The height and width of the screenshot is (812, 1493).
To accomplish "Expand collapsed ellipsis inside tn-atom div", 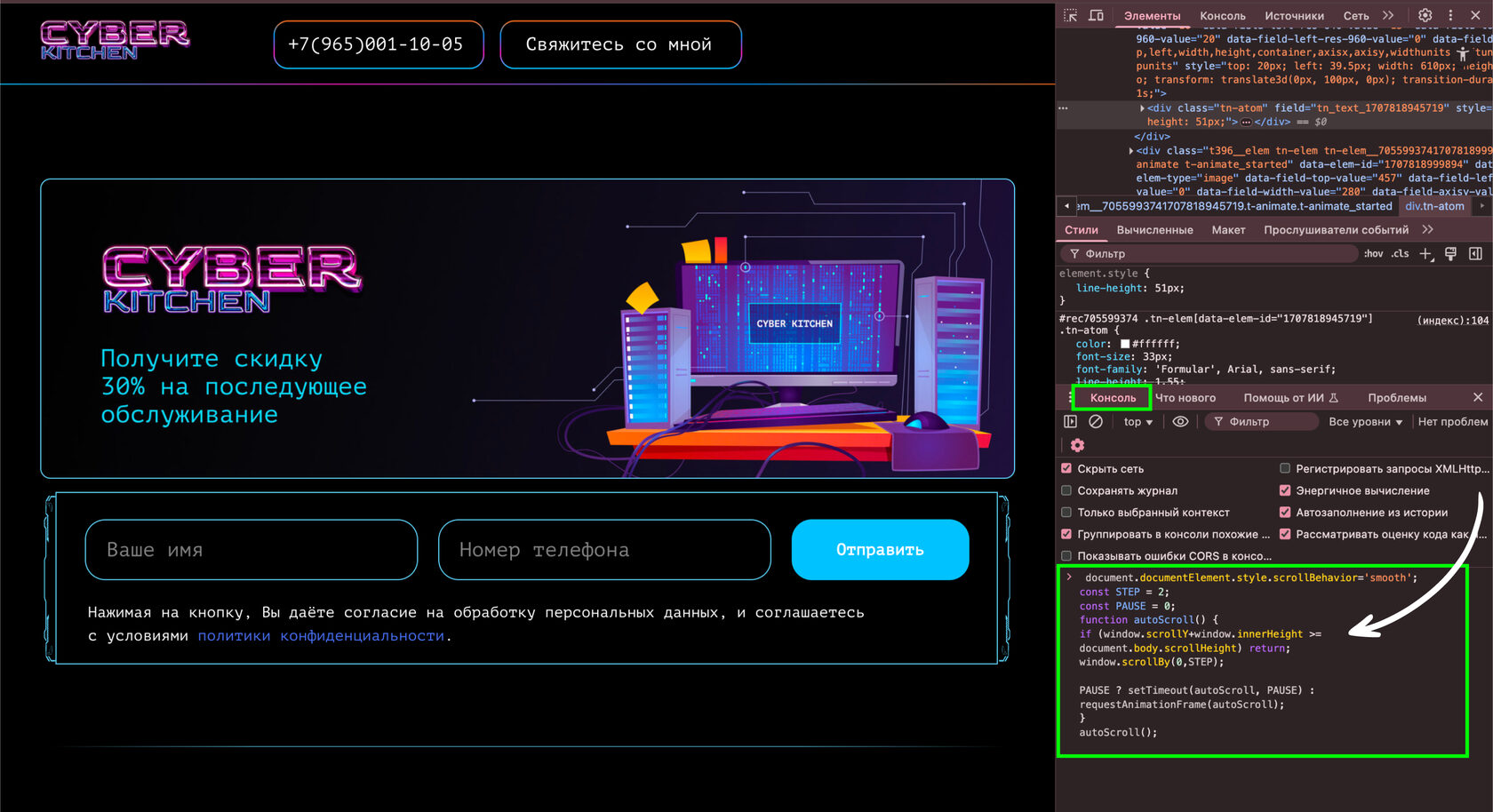I will point(1246,123).
